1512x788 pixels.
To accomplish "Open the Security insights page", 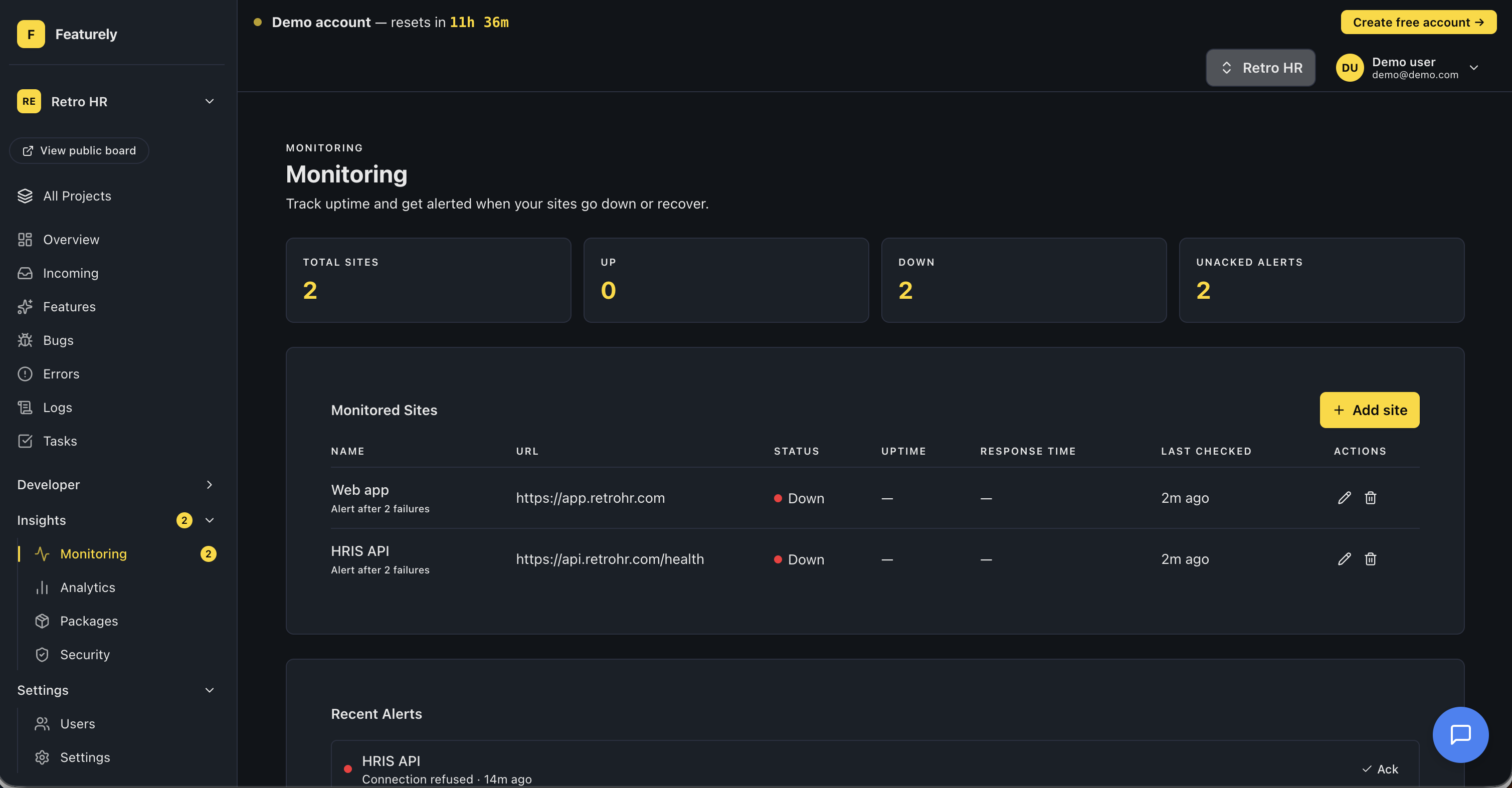I will pyautogui.click(x=85, y=654).
